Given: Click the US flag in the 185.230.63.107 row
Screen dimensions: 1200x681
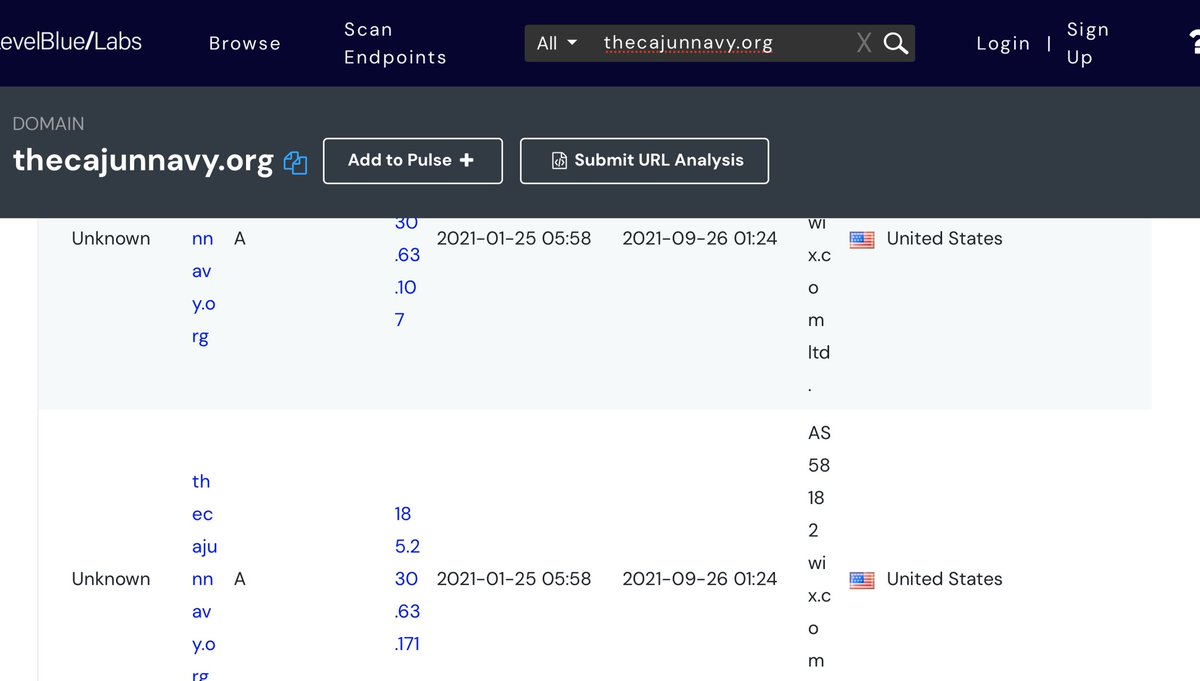Looking at the screenshot, I should 861,239.
